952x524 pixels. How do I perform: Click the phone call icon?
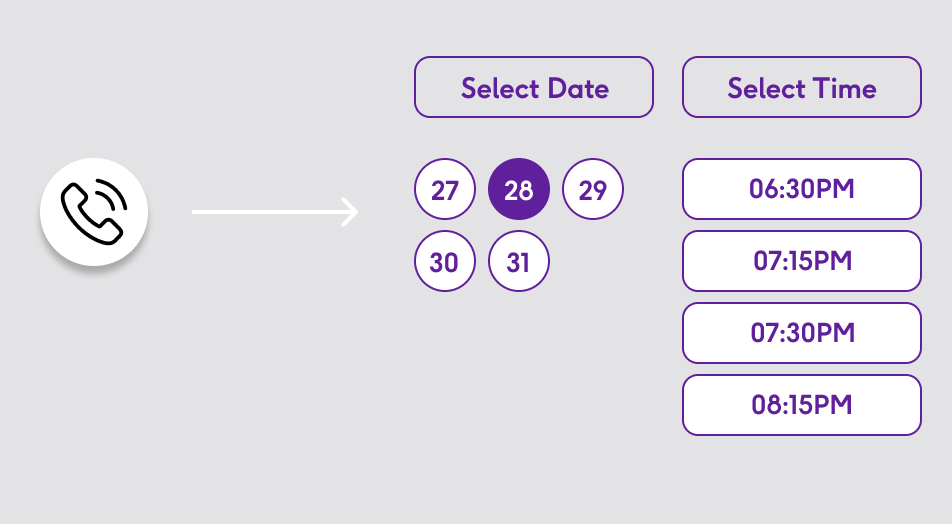[x=94, y=212]
